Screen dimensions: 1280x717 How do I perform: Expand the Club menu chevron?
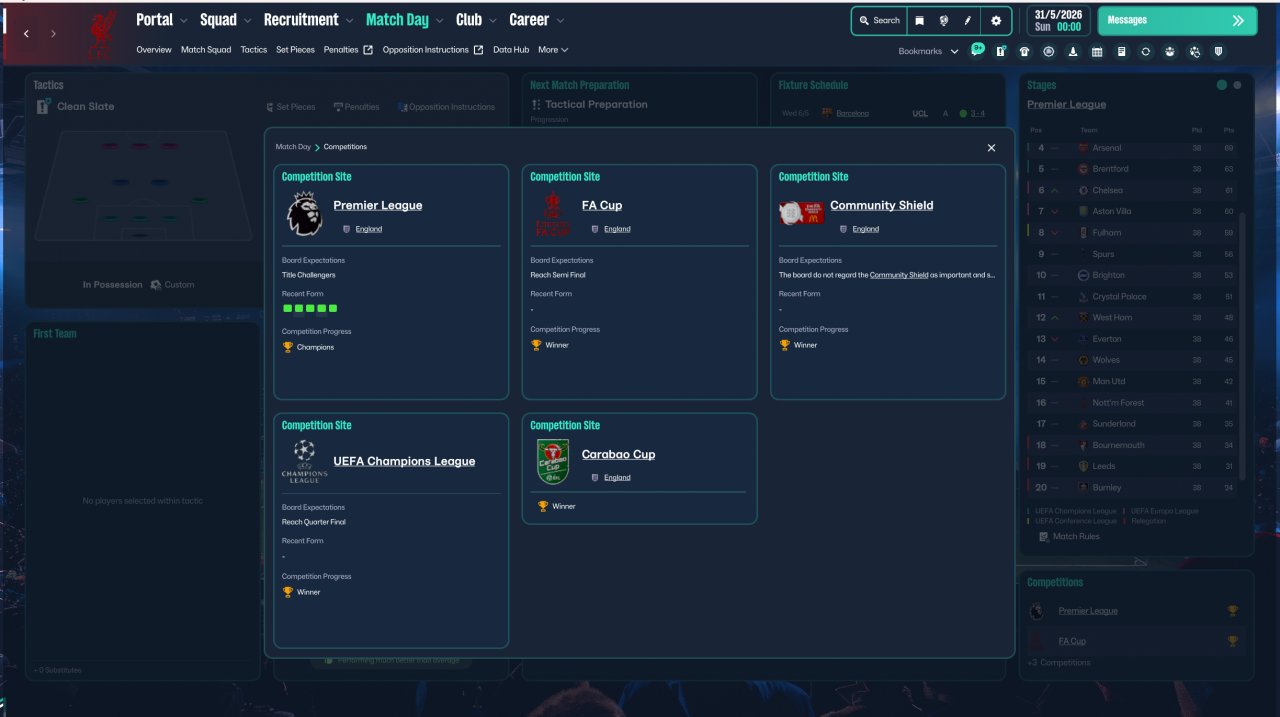493,21
